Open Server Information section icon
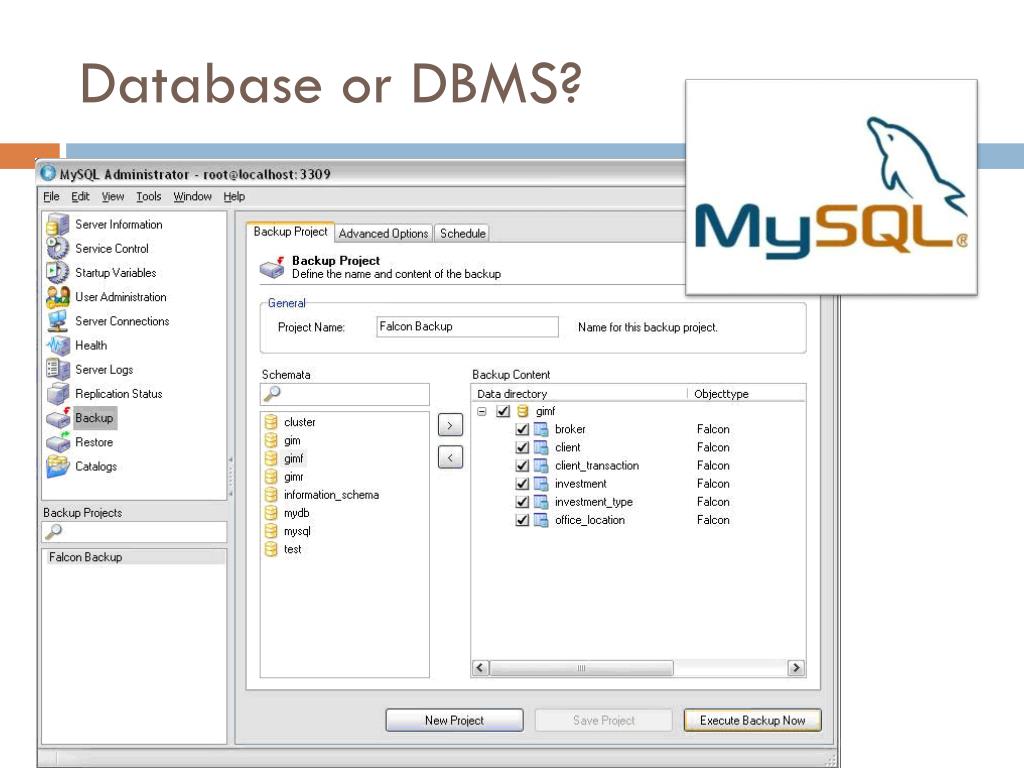This screenshot has width=1024, height=768. [x=57, y=224]
